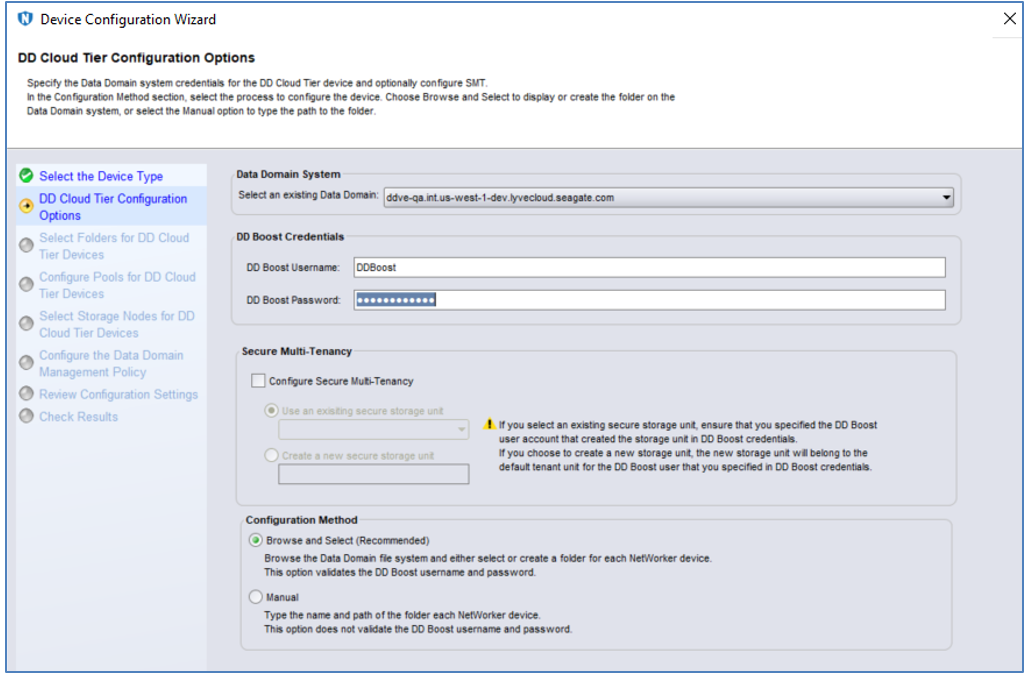Enable Configure Secure Multi-Tenancy checkbox
This screenshot has width=1028, height=677.
pos(259,381)
